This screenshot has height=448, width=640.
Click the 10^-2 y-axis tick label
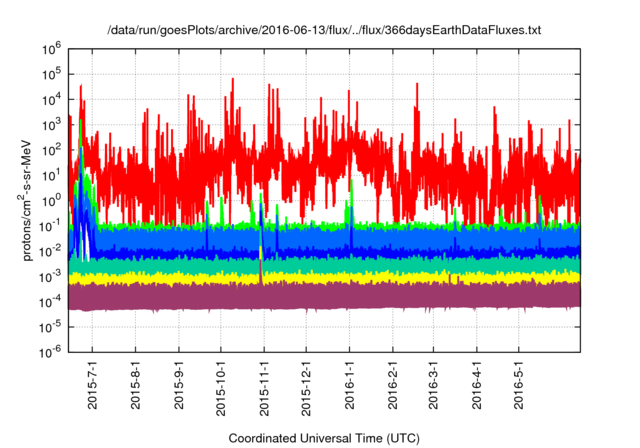pos(50,251)
